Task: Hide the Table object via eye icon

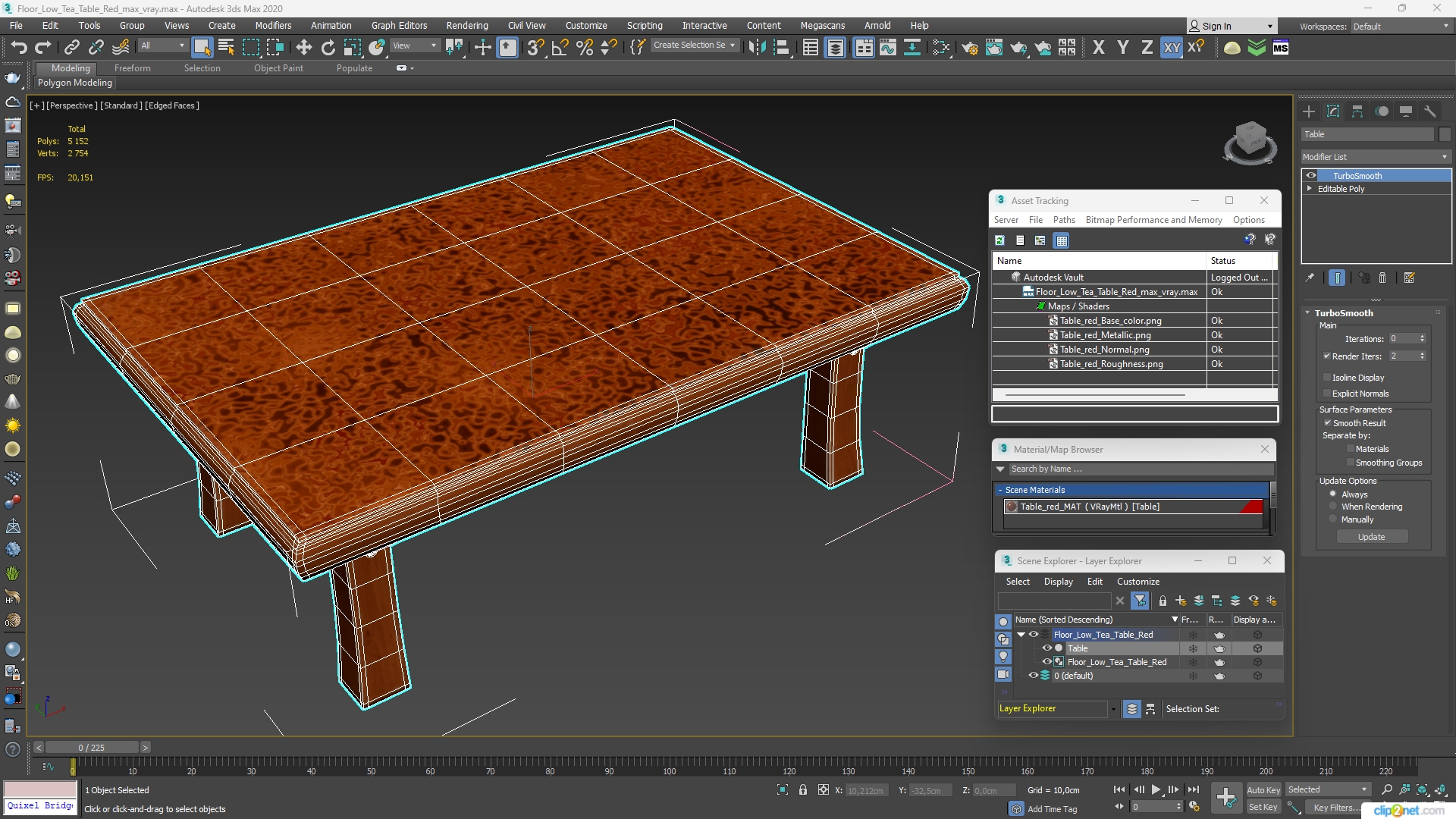Action: pos(1046,648)
